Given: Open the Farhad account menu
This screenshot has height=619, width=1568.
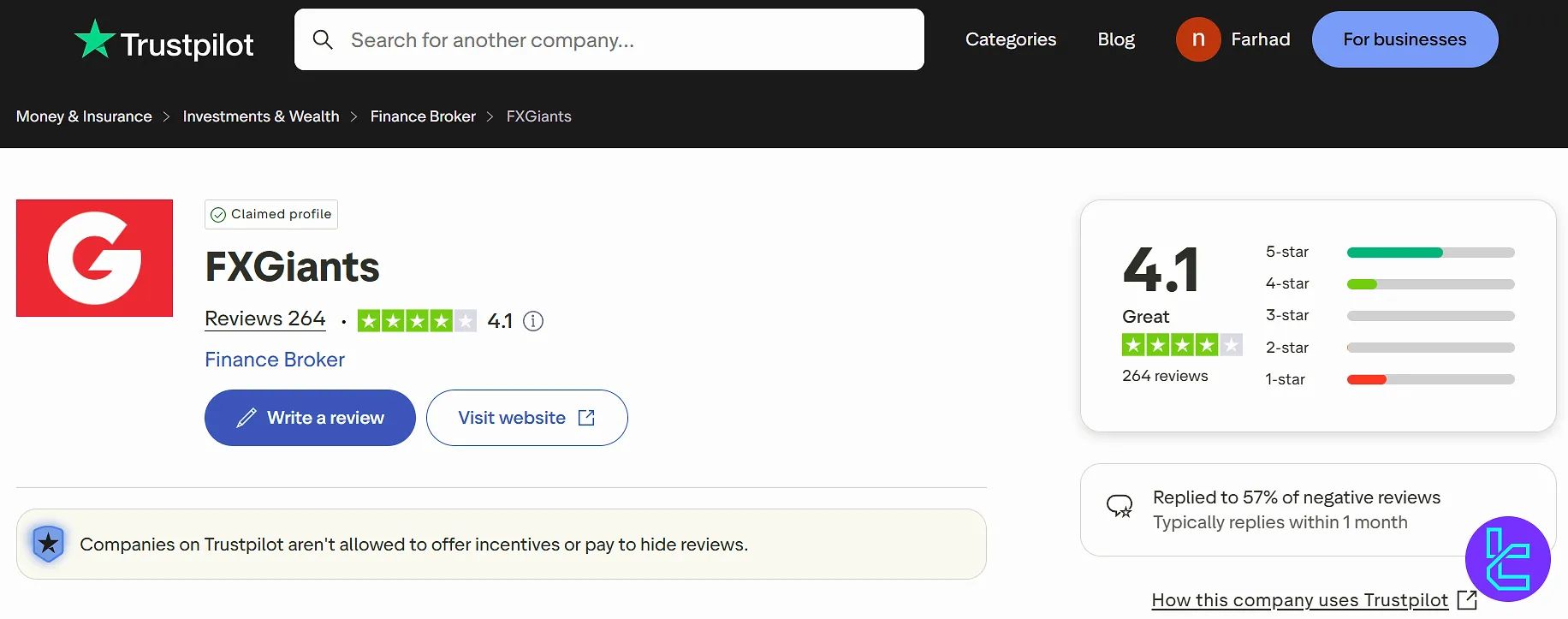Looking at the screenshot, I should [x=1233, y=39].
